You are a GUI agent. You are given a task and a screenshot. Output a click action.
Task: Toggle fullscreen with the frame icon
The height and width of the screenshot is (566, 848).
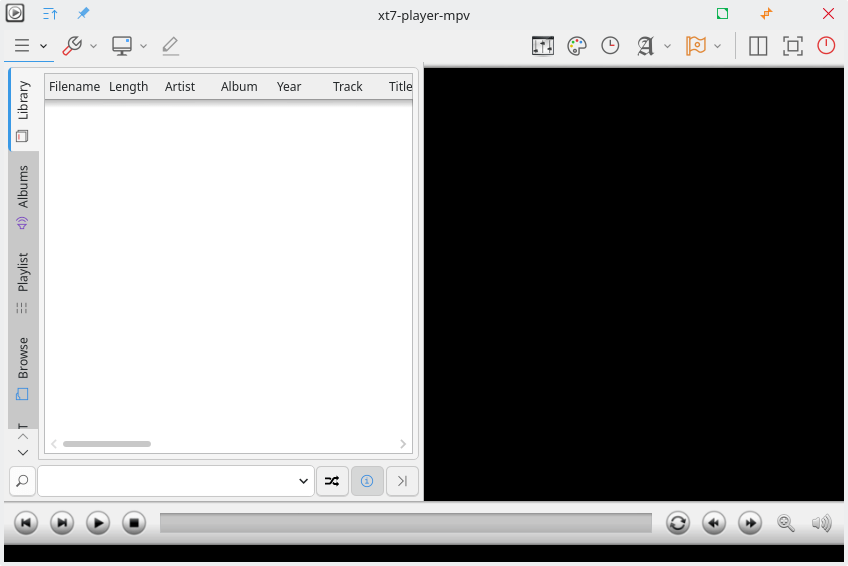point(792,45)
